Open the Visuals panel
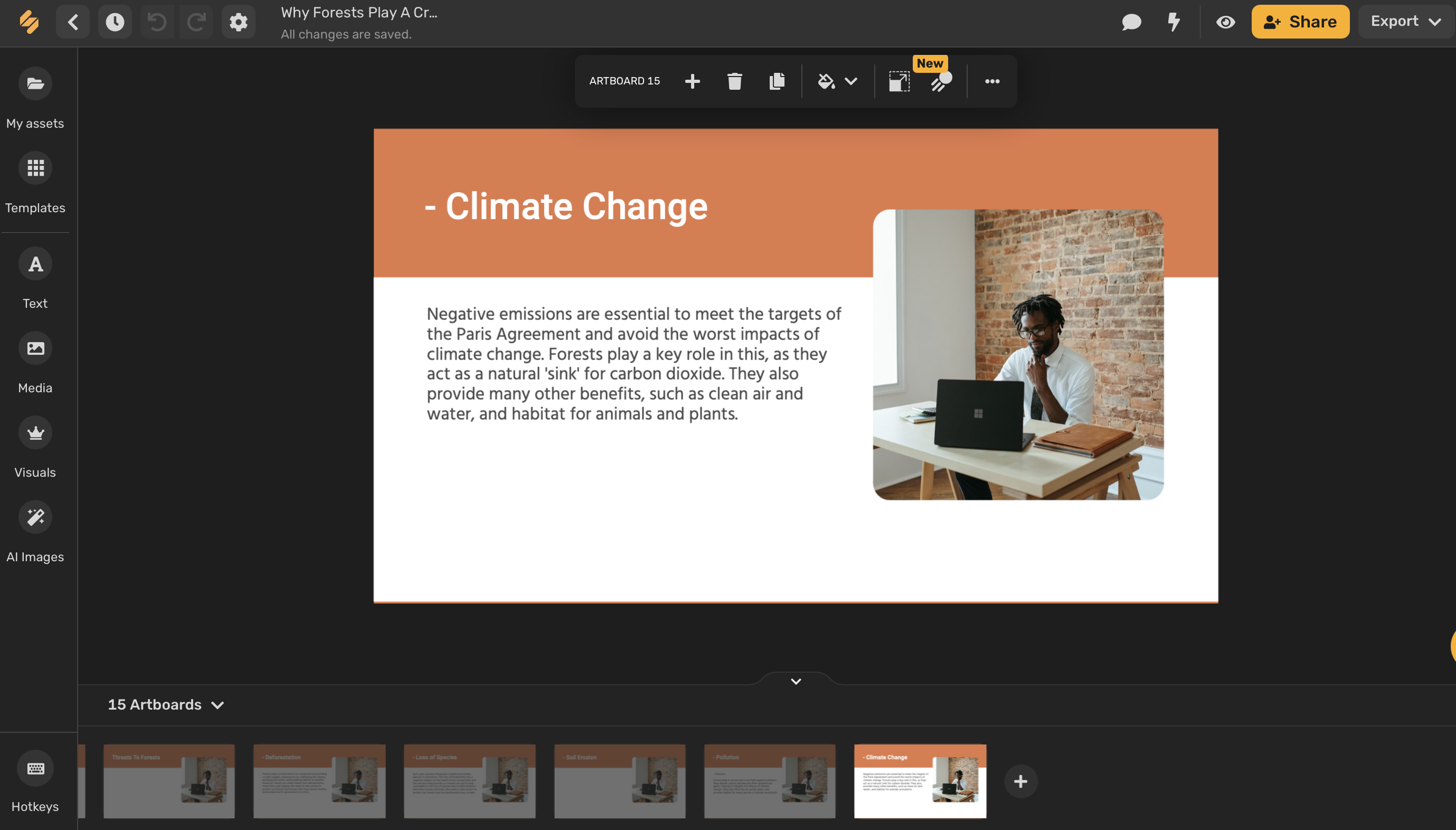Screen dimensions: 1456x830 (x=35, y=432)
